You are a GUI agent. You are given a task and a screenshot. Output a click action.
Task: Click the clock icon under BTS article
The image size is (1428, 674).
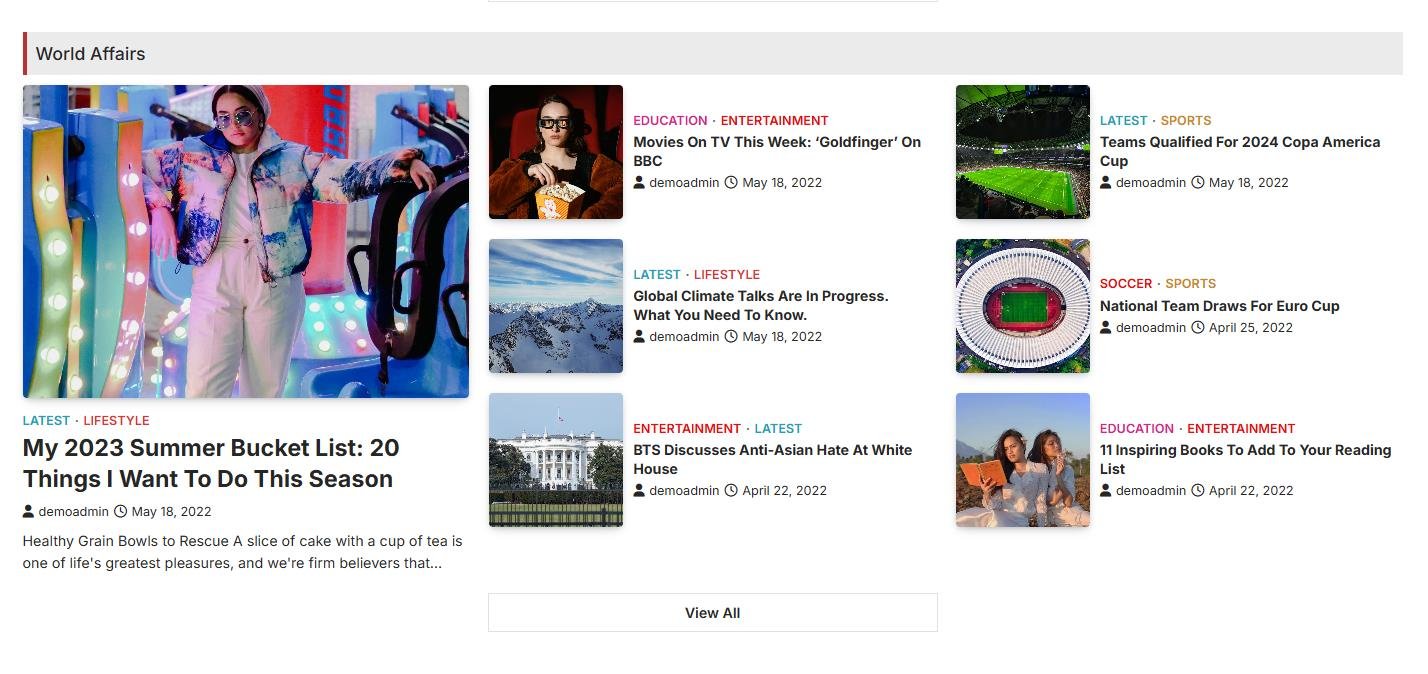click(731, 490)
